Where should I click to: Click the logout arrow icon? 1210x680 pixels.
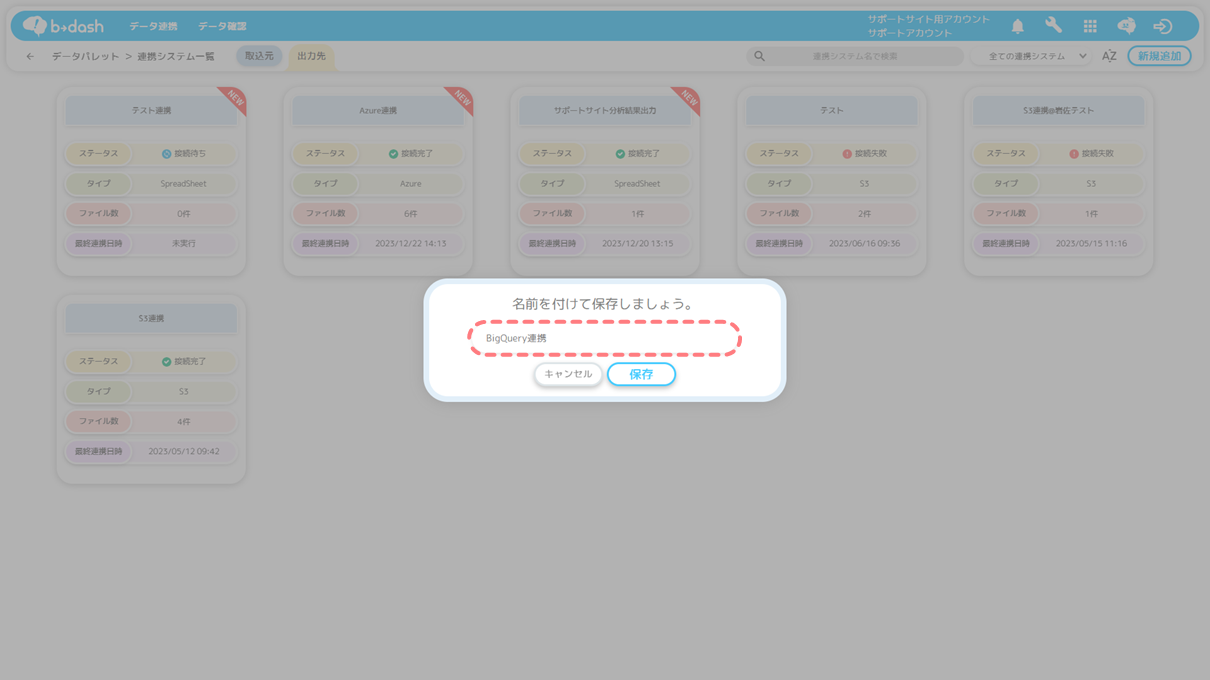(1162, 26)
